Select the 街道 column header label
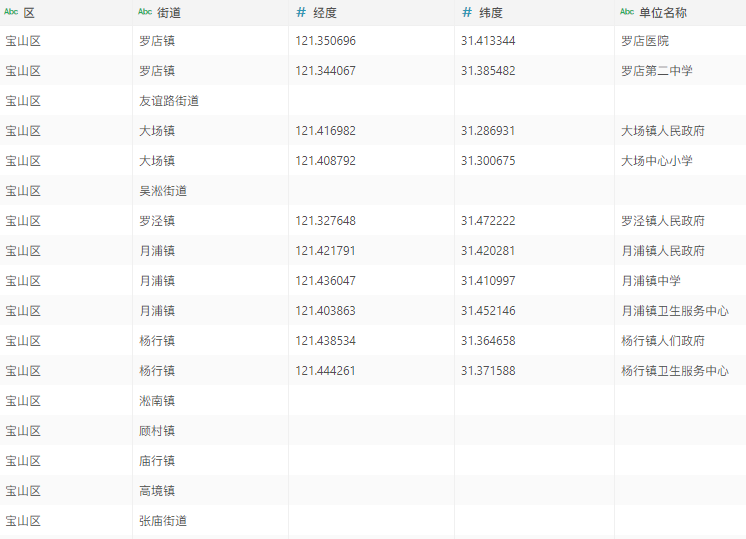746x539 pixels. click(x=169, y=12)
